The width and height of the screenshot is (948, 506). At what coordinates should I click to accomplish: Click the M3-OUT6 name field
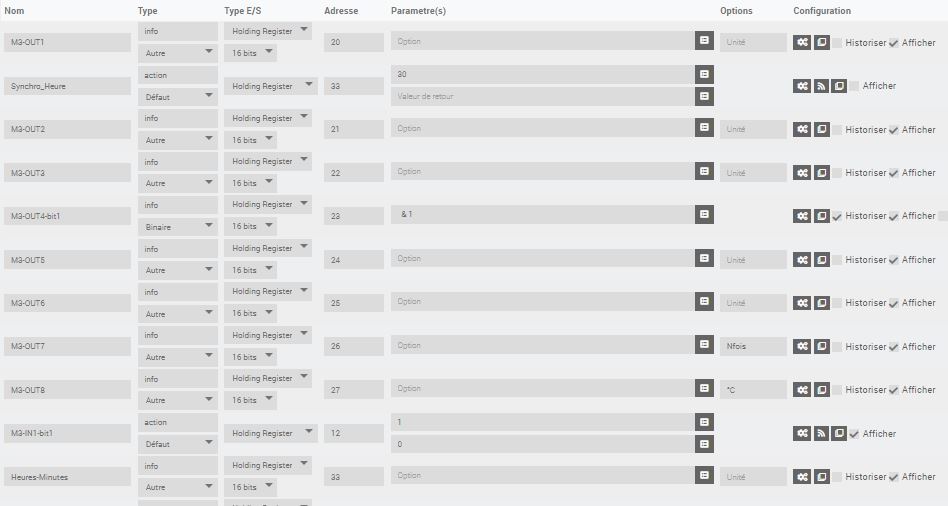[67, 303]
